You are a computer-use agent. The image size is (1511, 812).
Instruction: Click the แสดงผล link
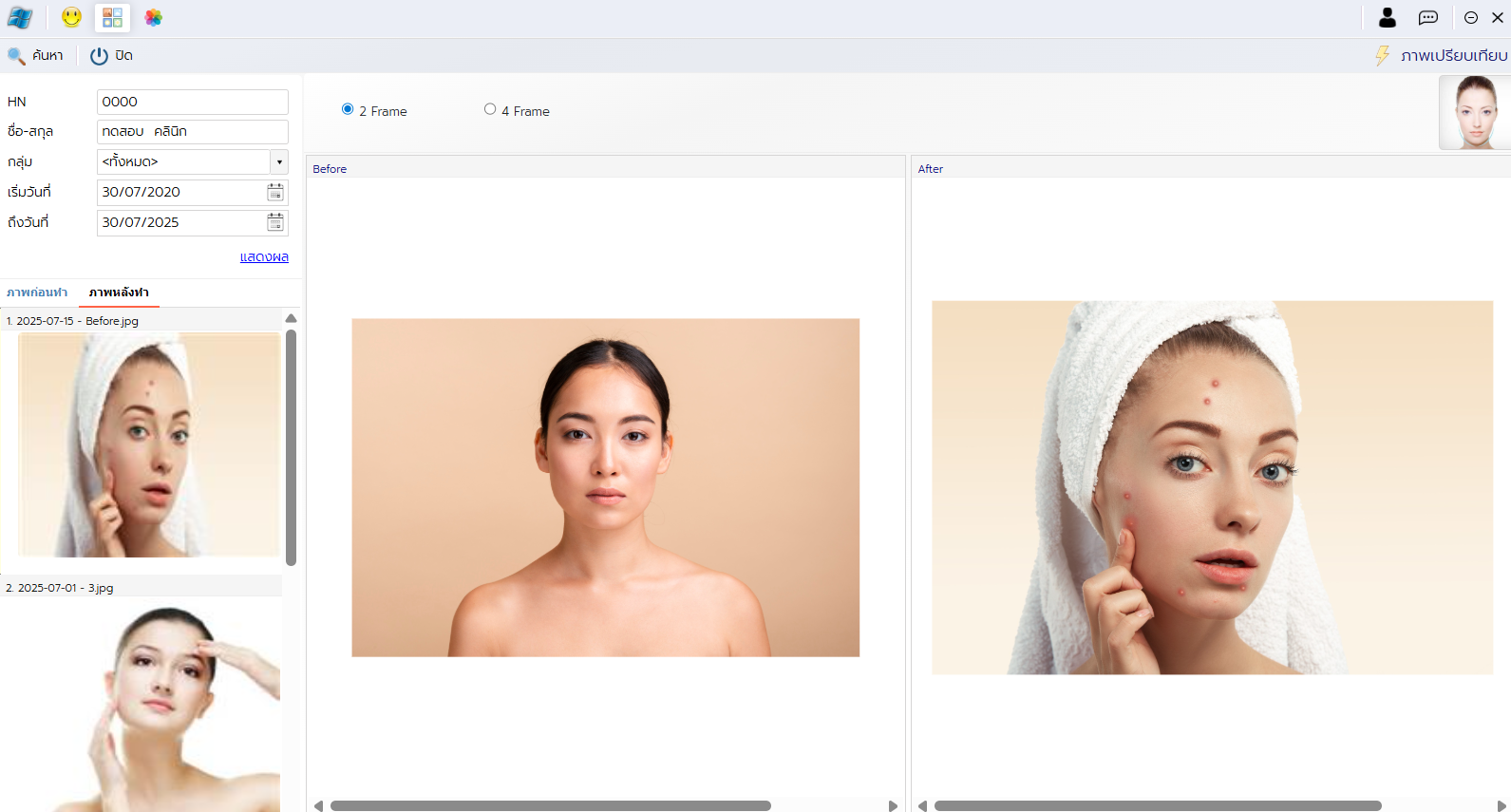pyautogui.click(x=264, y=257)
